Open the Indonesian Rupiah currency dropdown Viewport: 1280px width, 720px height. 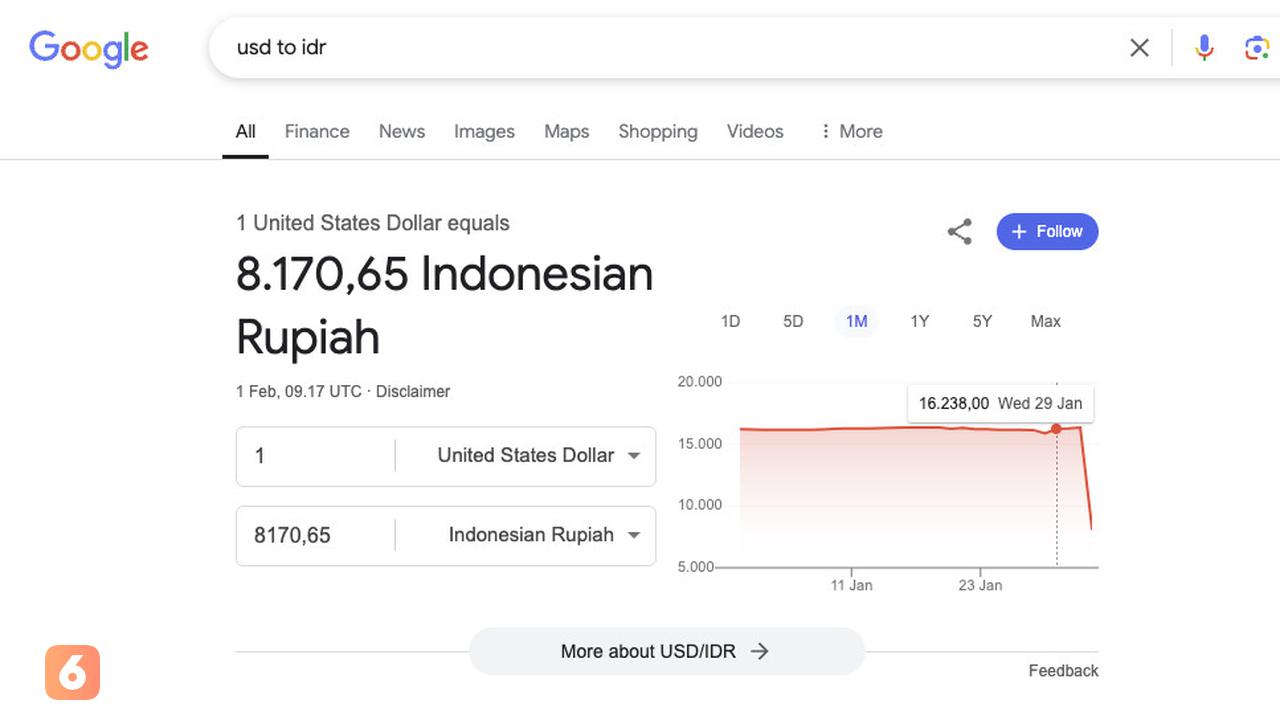coord(633,535)
